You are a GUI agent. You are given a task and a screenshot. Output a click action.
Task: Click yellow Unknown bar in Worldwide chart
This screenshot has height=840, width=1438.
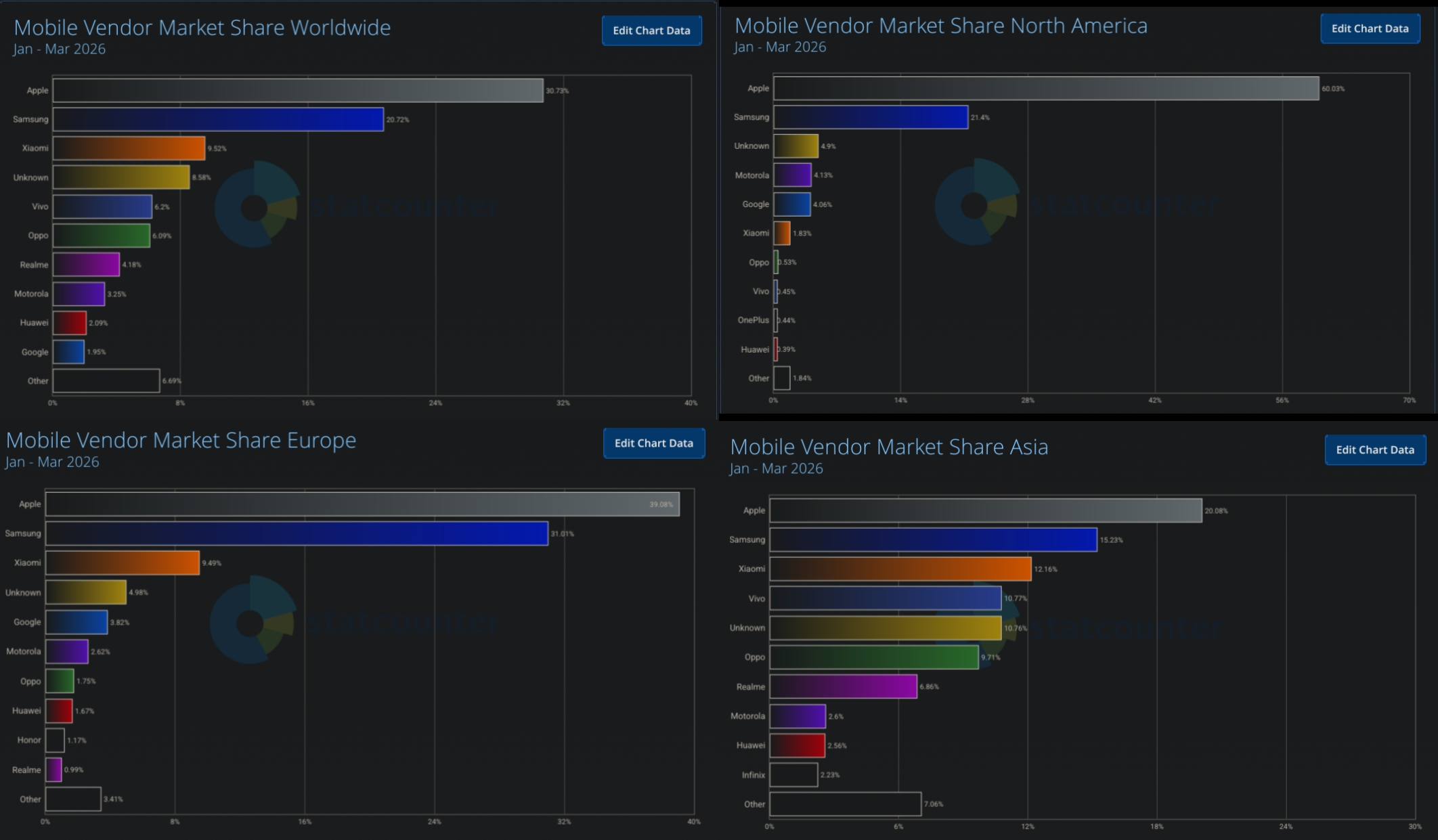click(x=121, y=177)
